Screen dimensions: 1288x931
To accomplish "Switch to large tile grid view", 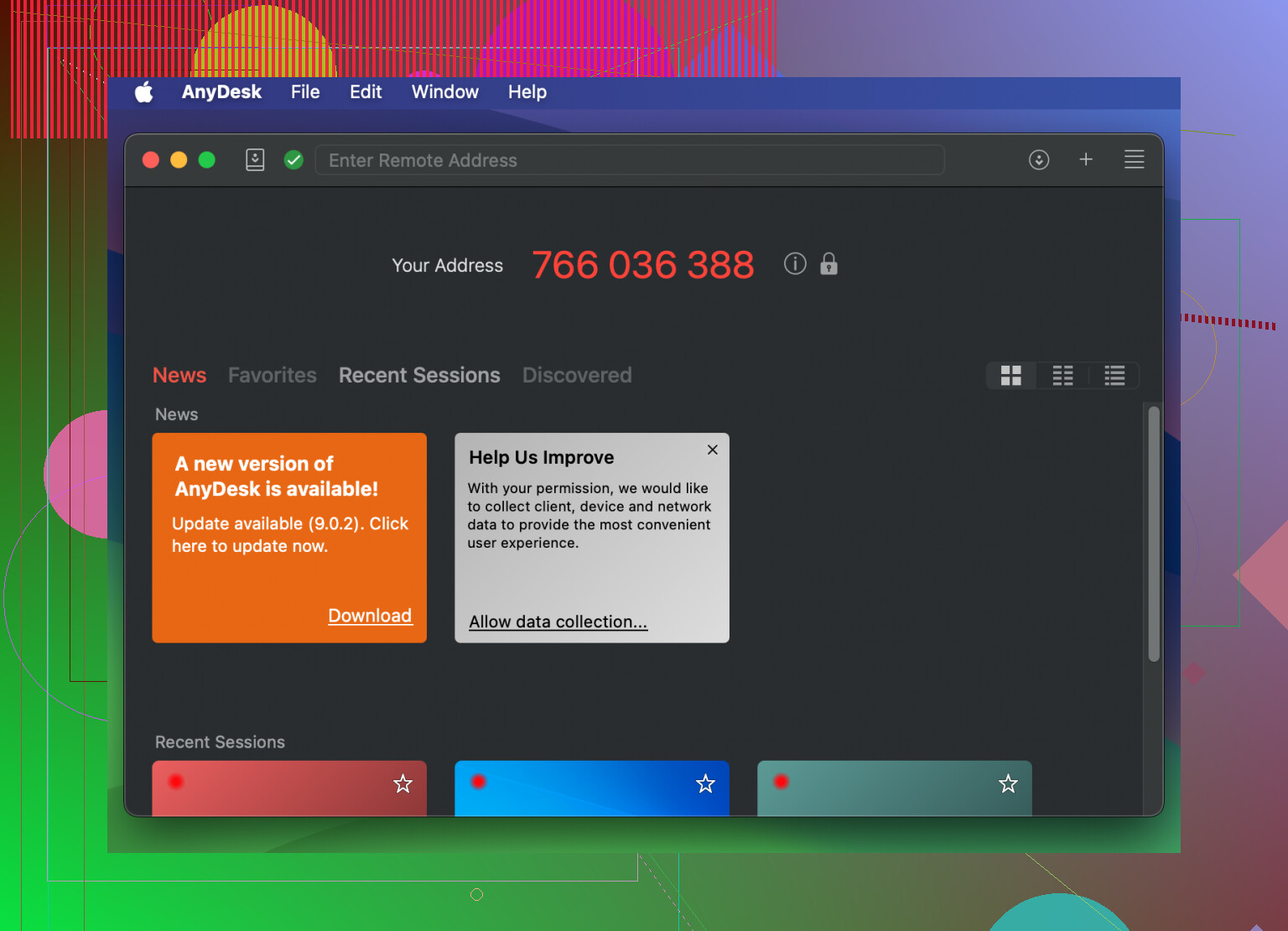I will (1011, 376).
